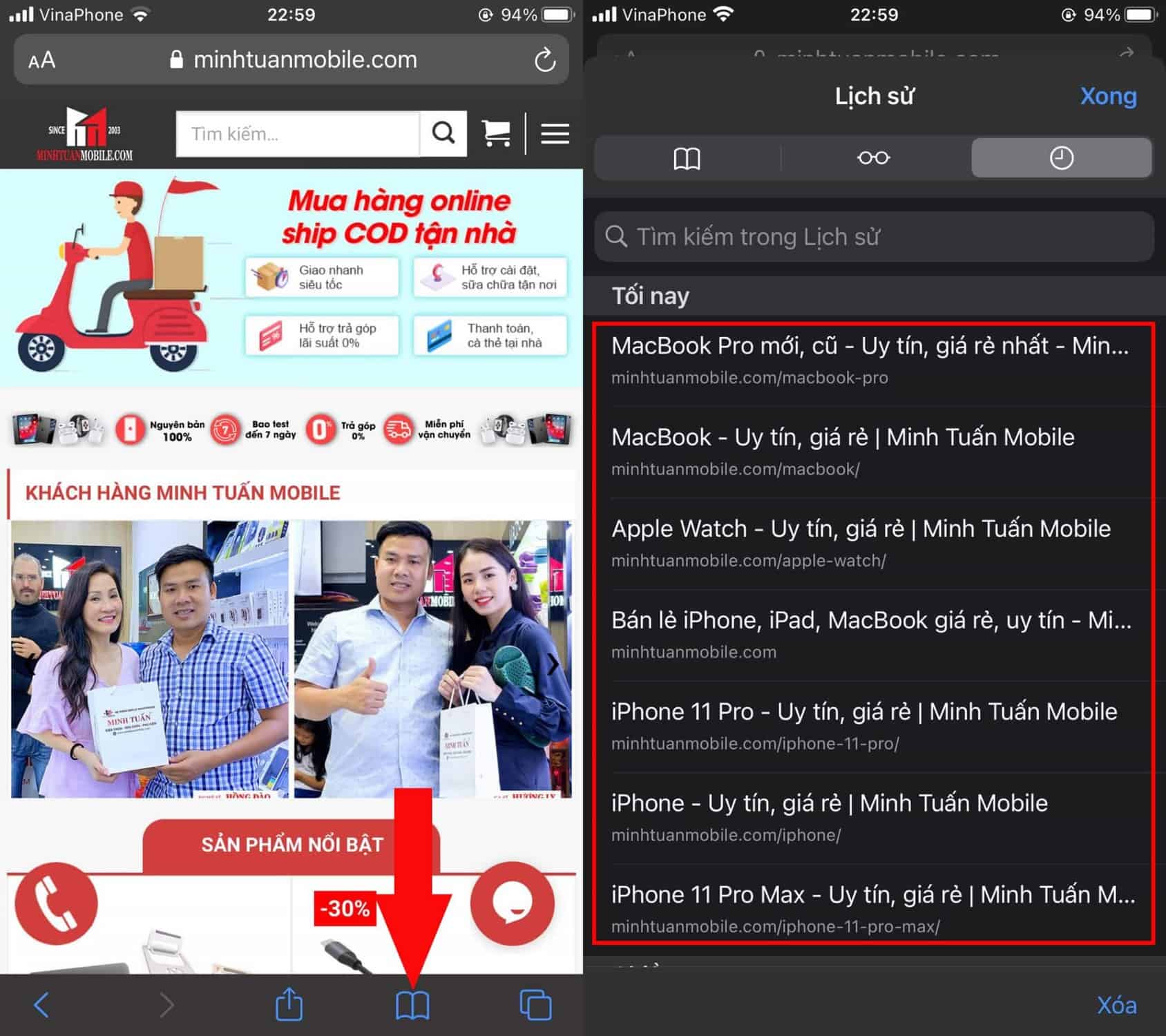Select the History clock tab
Viewport: 1166px width, 1036px height.
[1061, 158]
